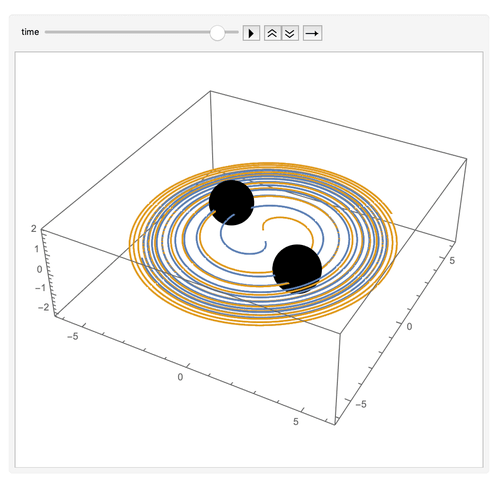Image resolution: width=500 pixels, height=490 pixels.
Task: Slow down the animation with the double down chevrons
Action: [x=290, y=33]
